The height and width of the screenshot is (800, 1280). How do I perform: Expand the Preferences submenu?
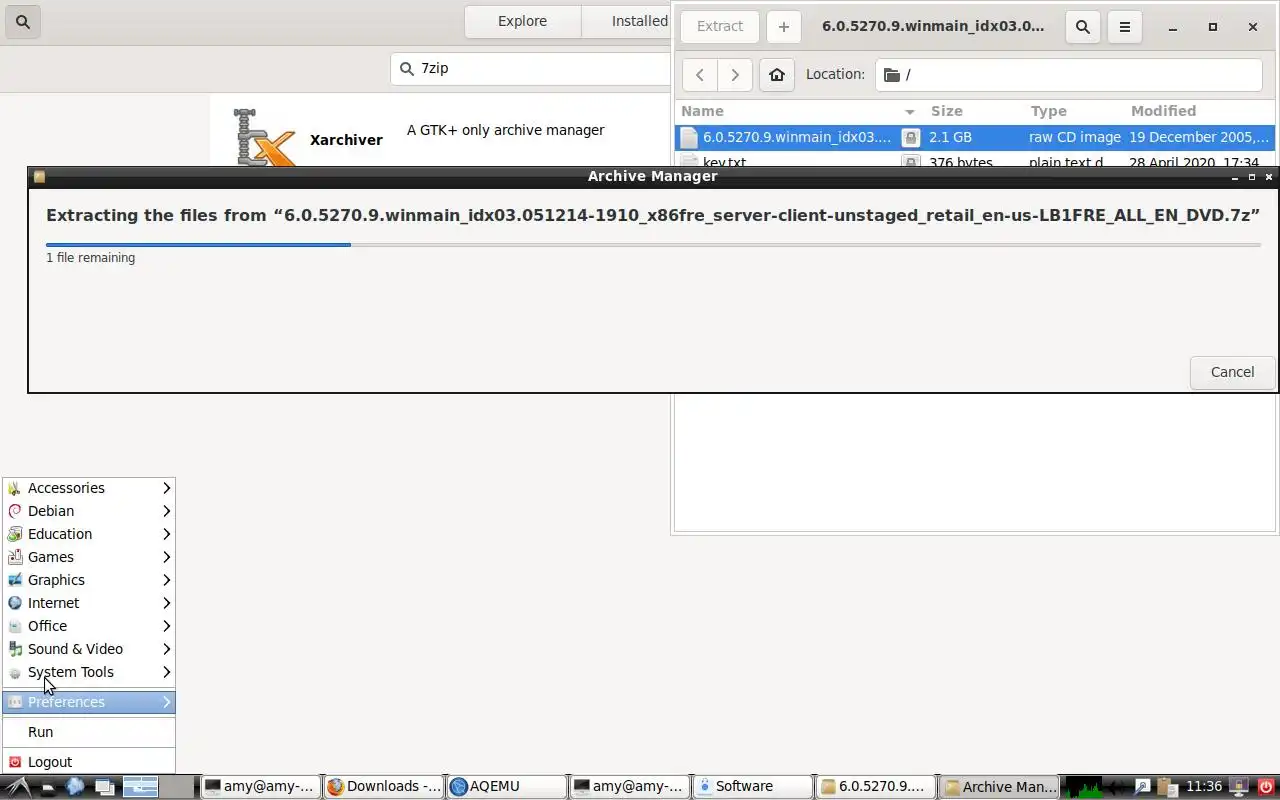coord(89,702)
